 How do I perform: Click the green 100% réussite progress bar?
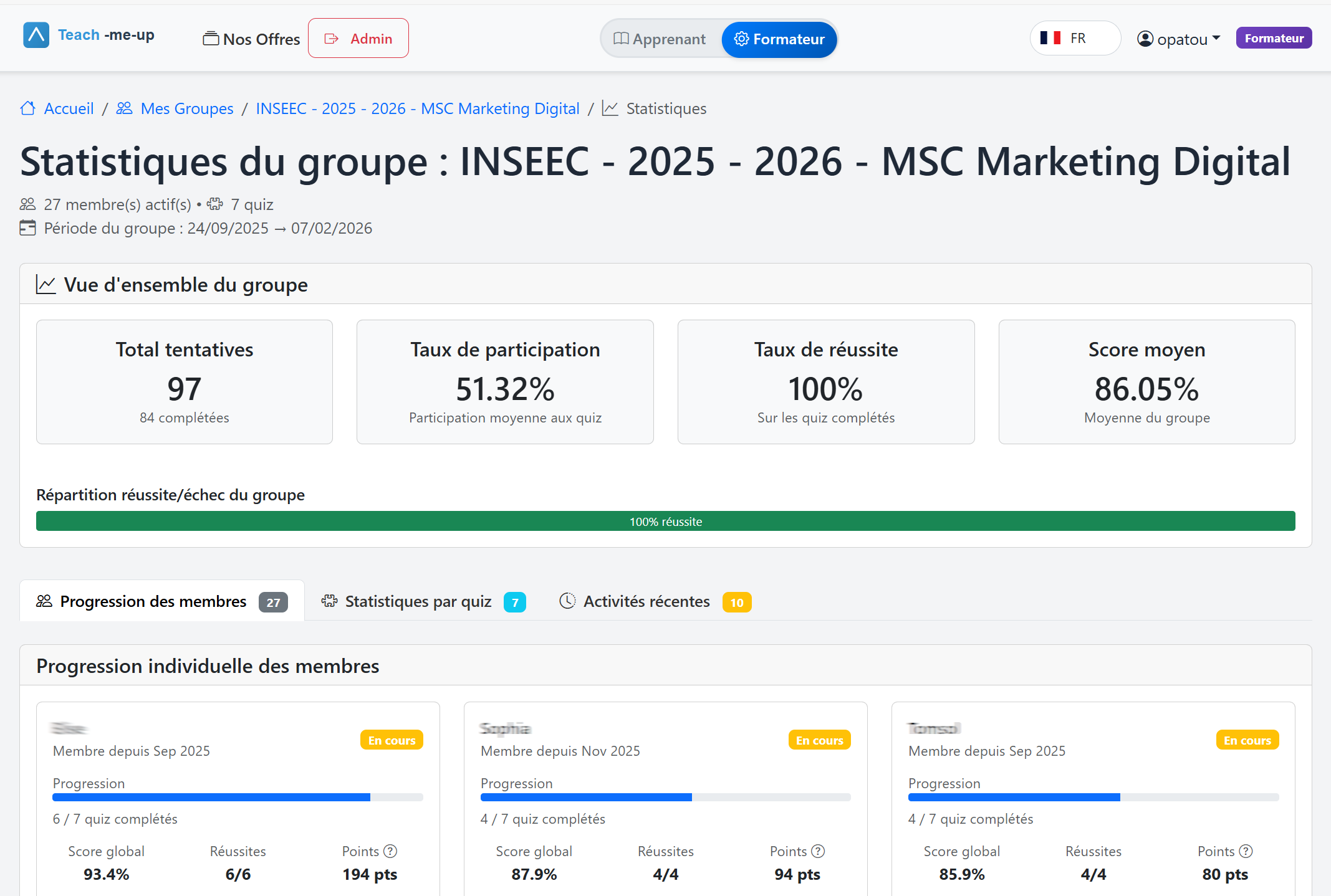pos(665,521)
